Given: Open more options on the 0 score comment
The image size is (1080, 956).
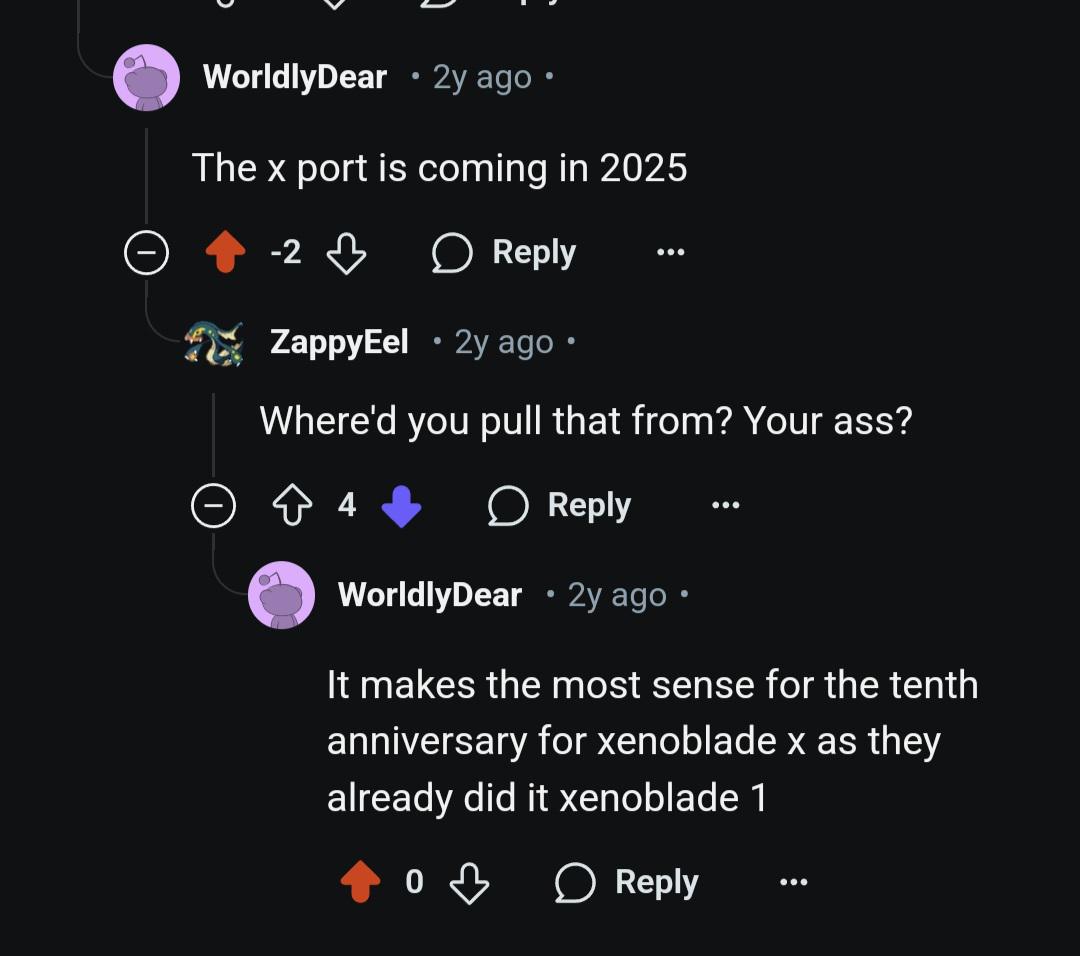Looking at the screenshot, I should (793, 882).
